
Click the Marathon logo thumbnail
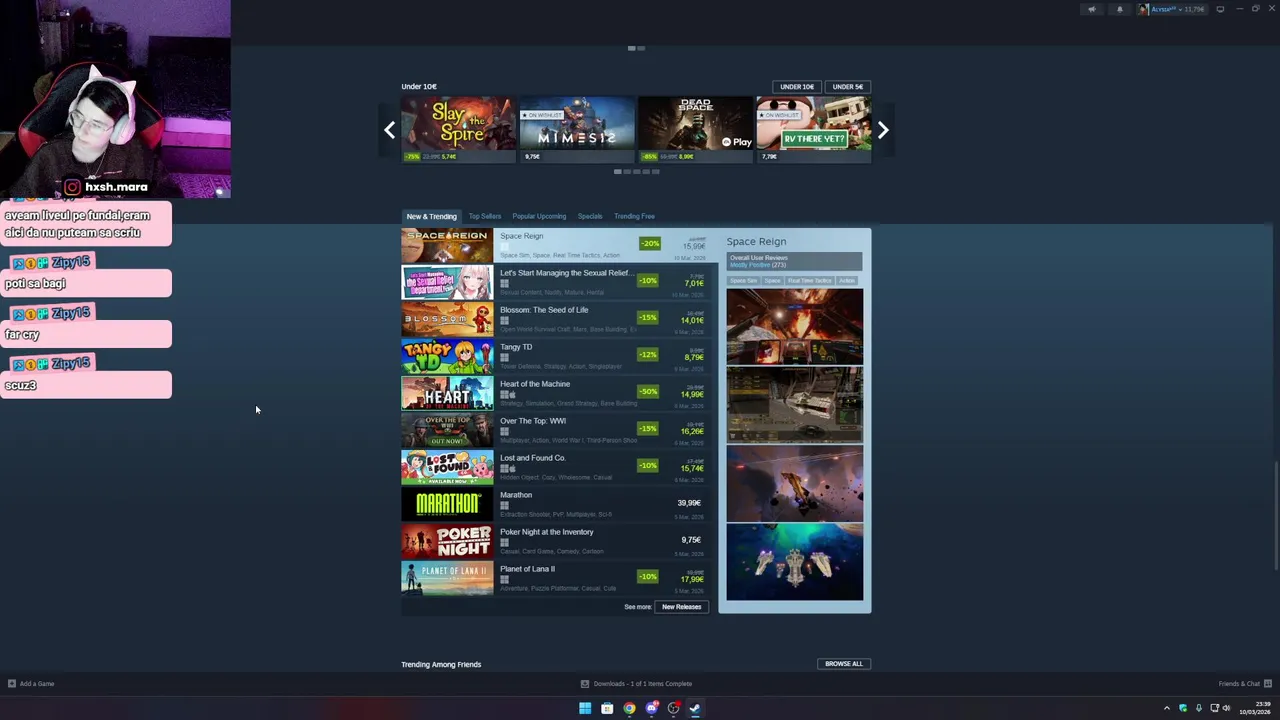click(x=447, y=505)
